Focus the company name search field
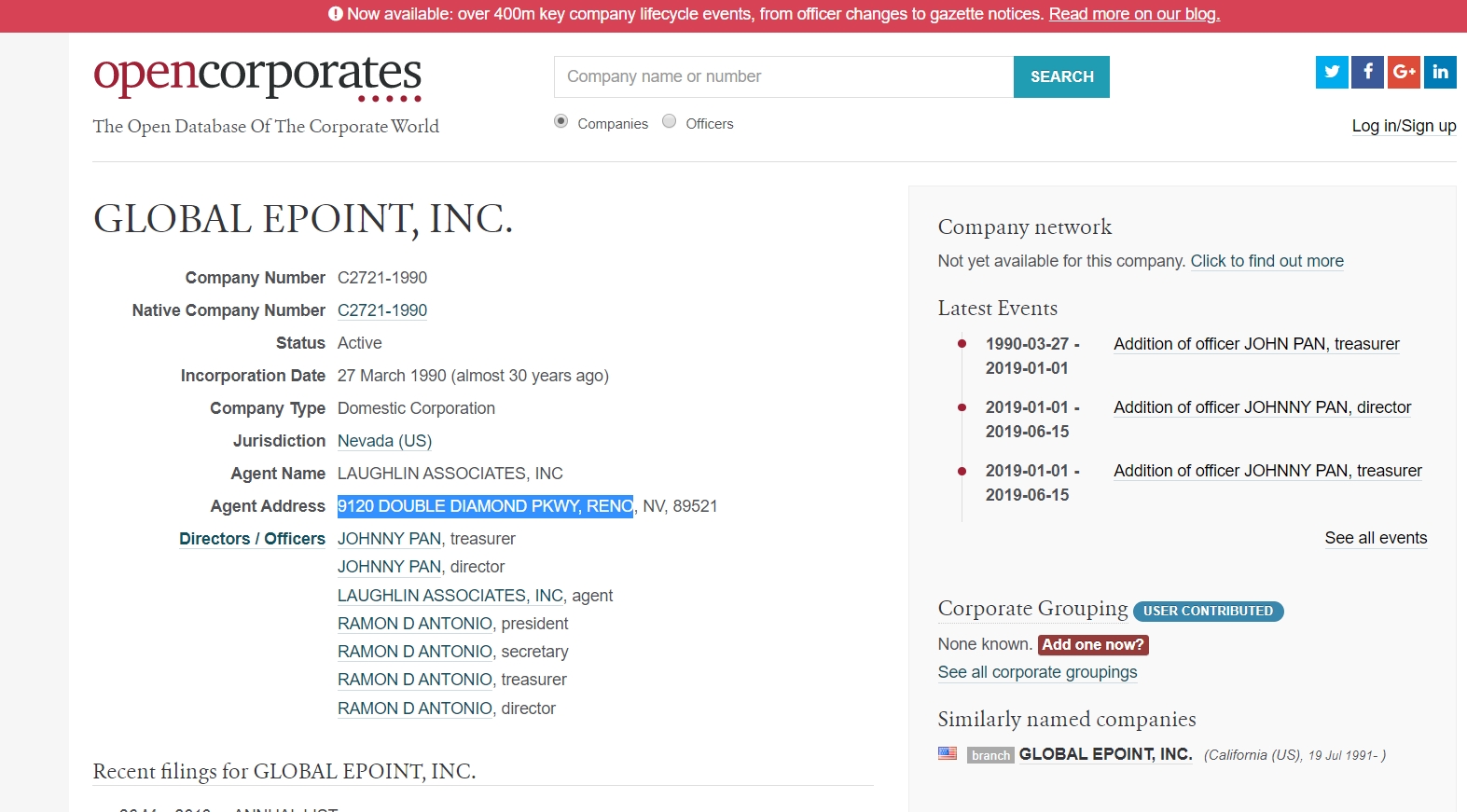 tap(783, 76)
